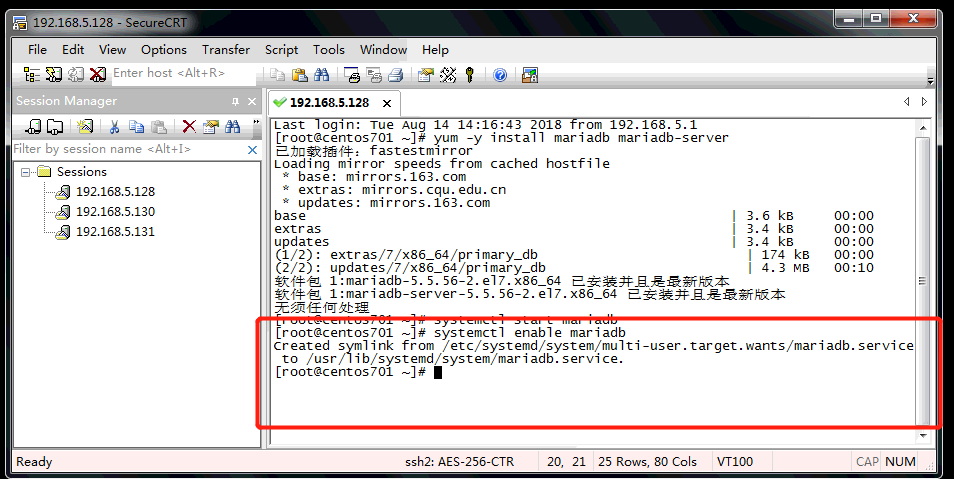Click the blue Help question-mark icon
This screenshot has height=479, width=954.
click(500, 75)
